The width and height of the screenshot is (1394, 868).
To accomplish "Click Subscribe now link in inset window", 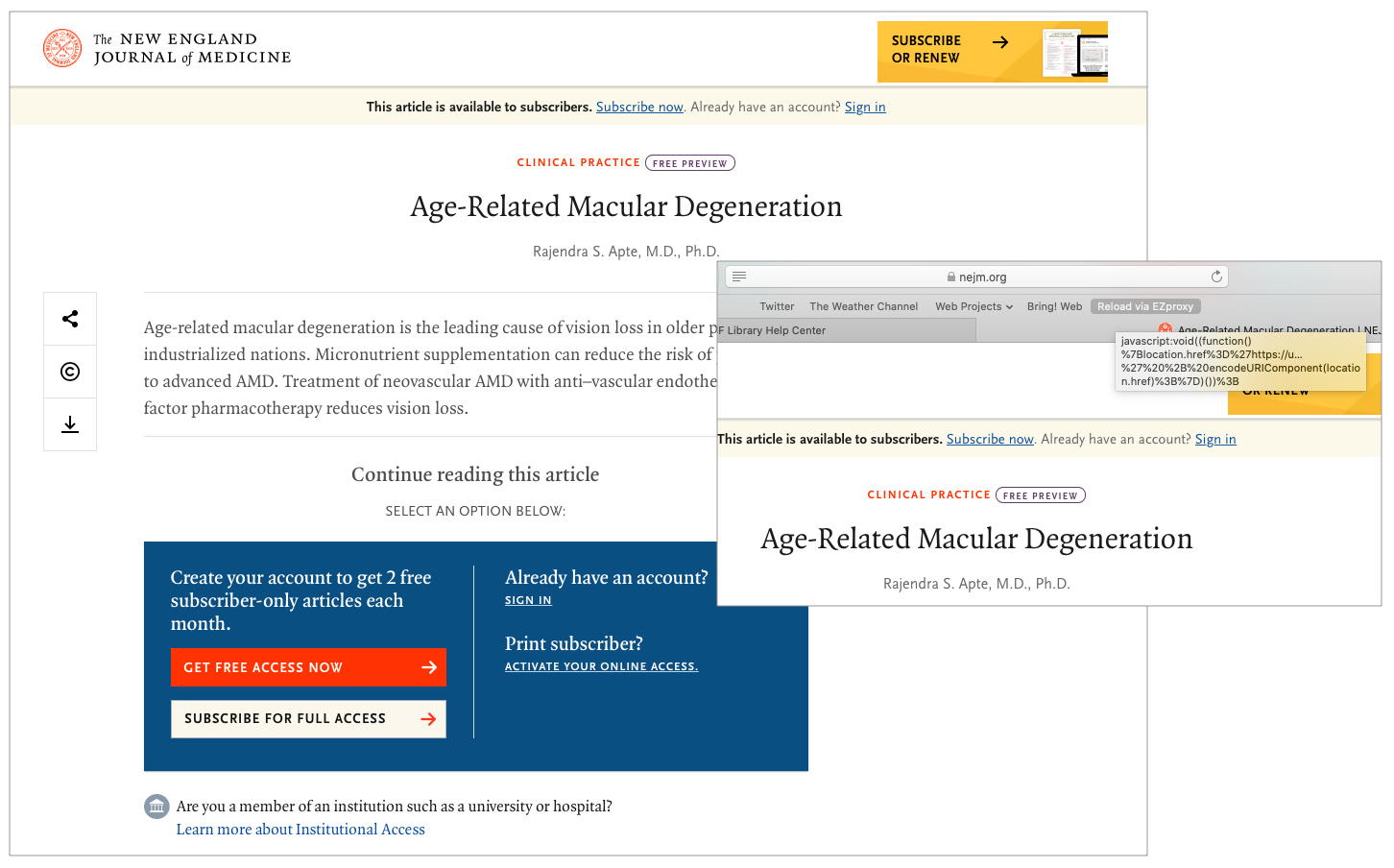I will (x=990, y=439).
